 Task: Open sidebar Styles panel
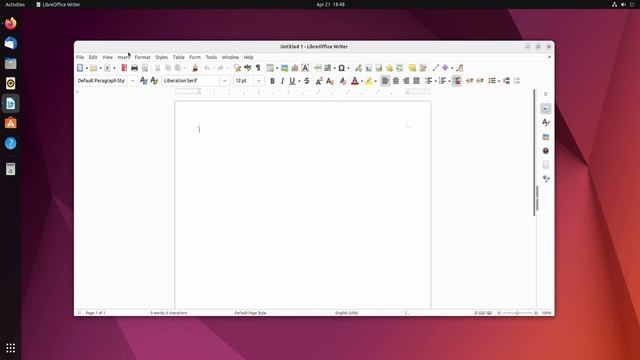546,122
